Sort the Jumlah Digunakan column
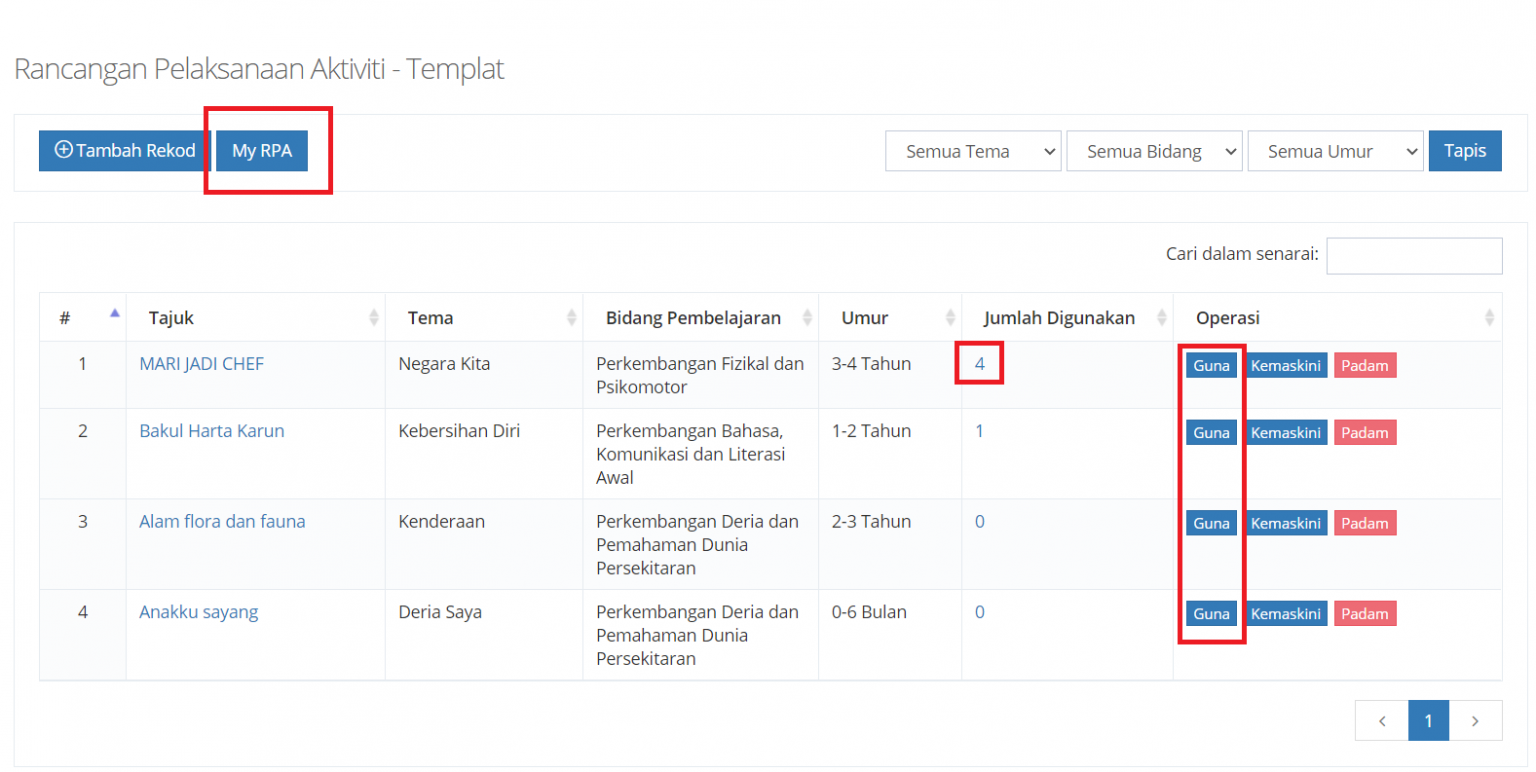The image size is (1536, 772). [1163, 317]
